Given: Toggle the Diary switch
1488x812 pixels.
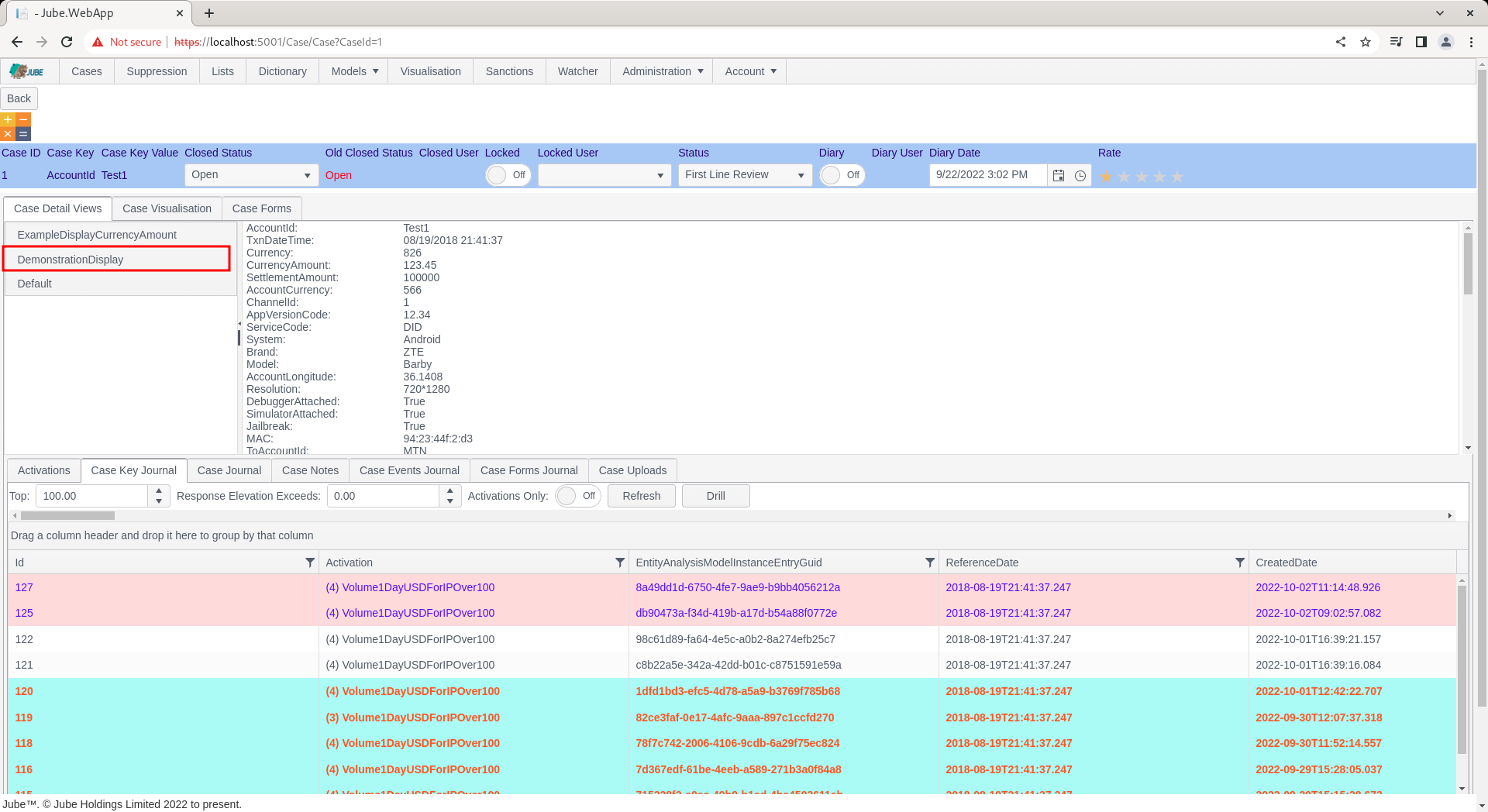Looking at the screenshot, I should click(x=842, y=175).
